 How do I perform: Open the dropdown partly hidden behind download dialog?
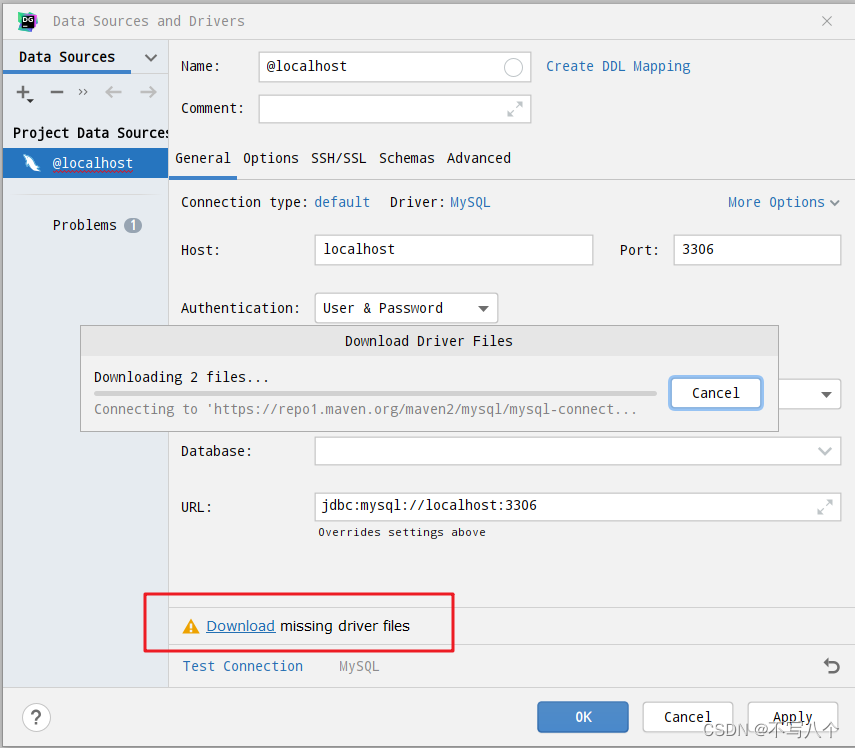[x=826, y=394]
